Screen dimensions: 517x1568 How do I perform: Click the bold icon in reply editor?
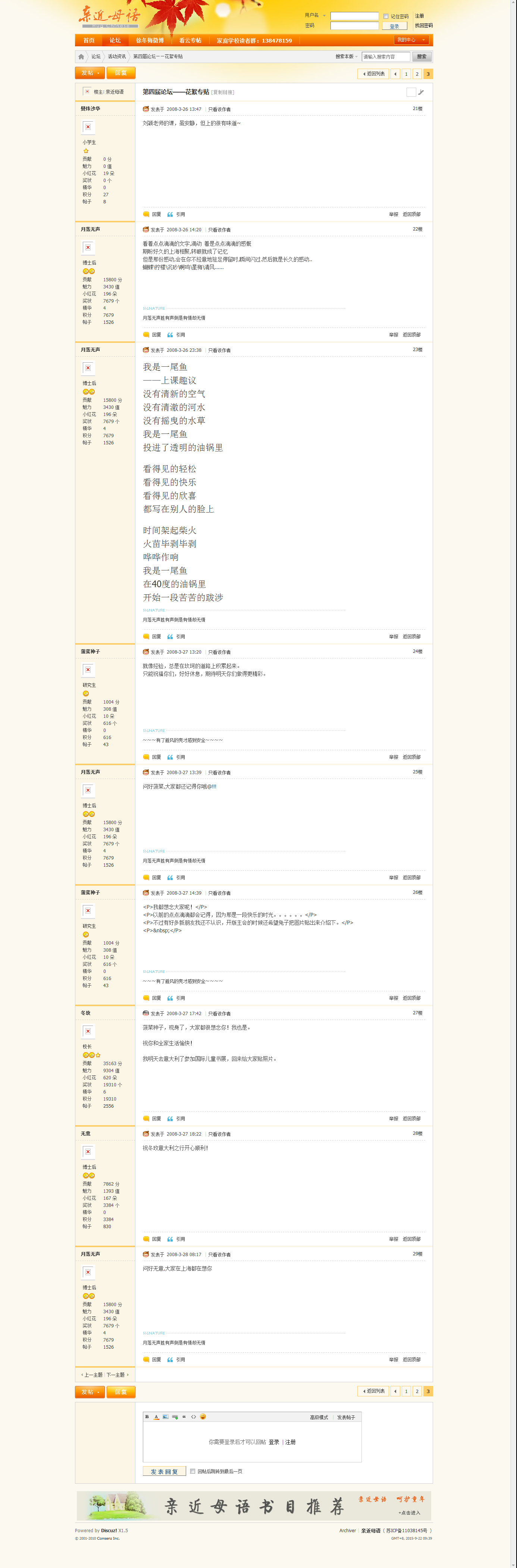click(147, 1417)
